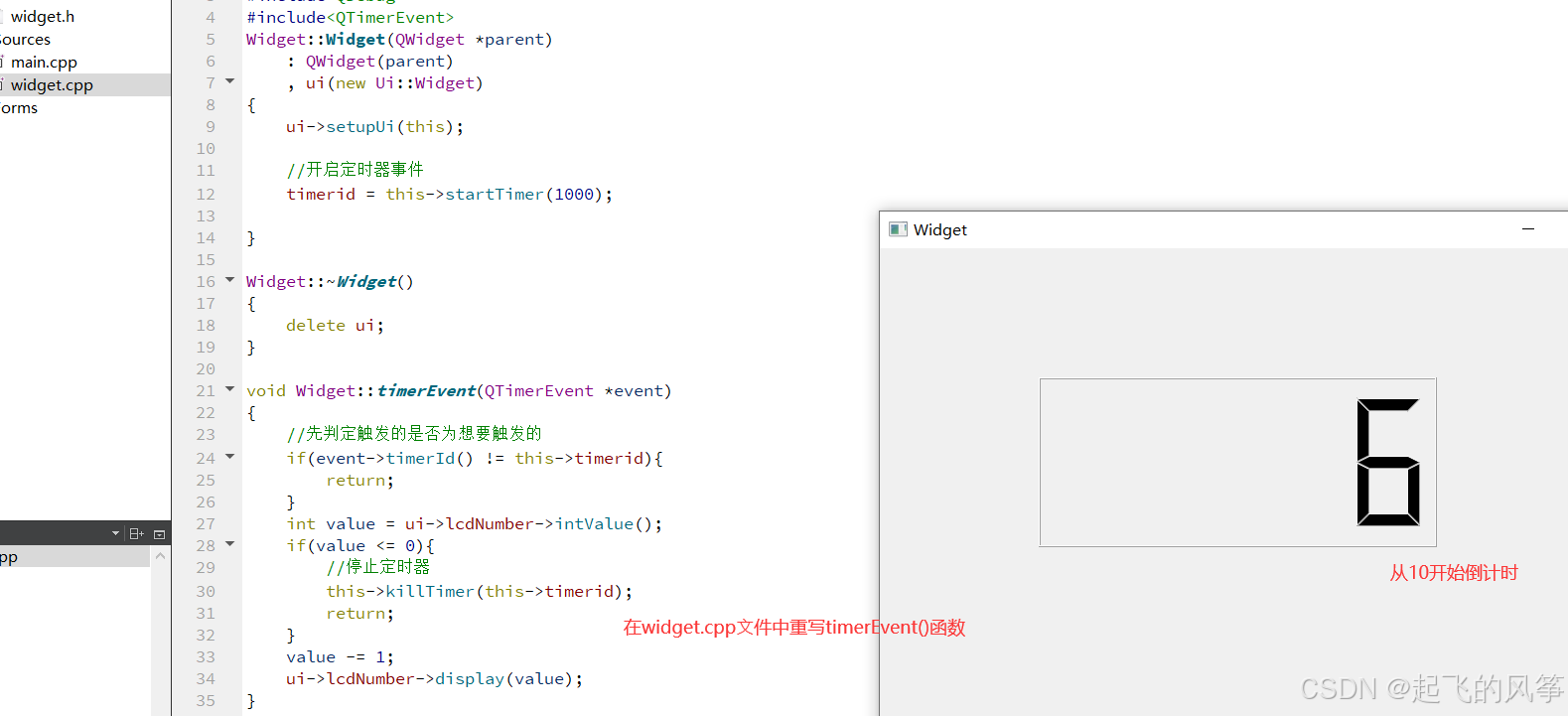Click line number 35 in the gutter
The image size is (1568, 716).
tap(206, 700)
